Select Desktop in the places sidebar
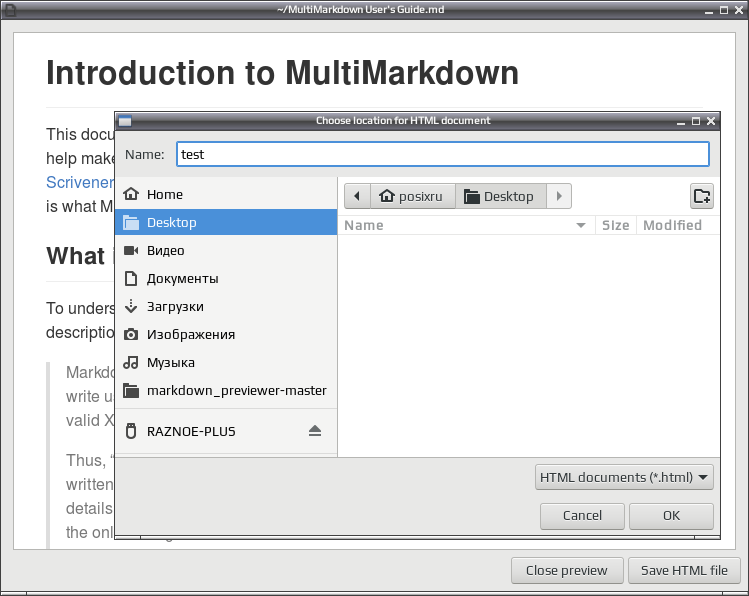This screenshot has height=596, width=749. 226,222
